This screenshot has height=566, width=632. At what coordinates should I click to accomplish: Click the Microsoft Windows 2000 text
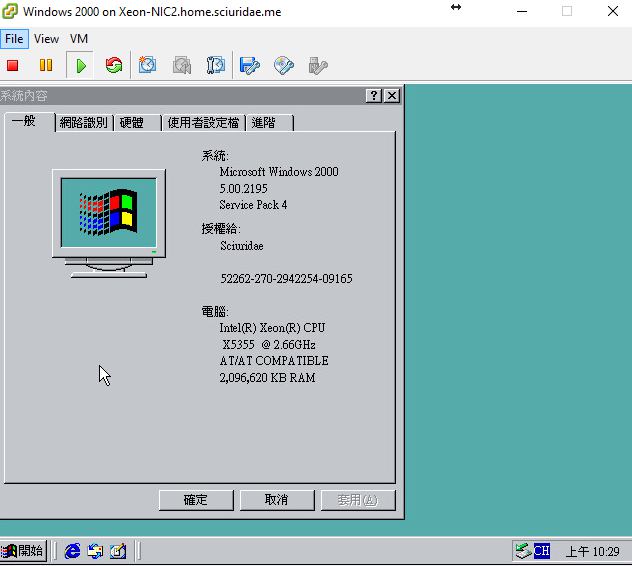click(x=279, y=172)
